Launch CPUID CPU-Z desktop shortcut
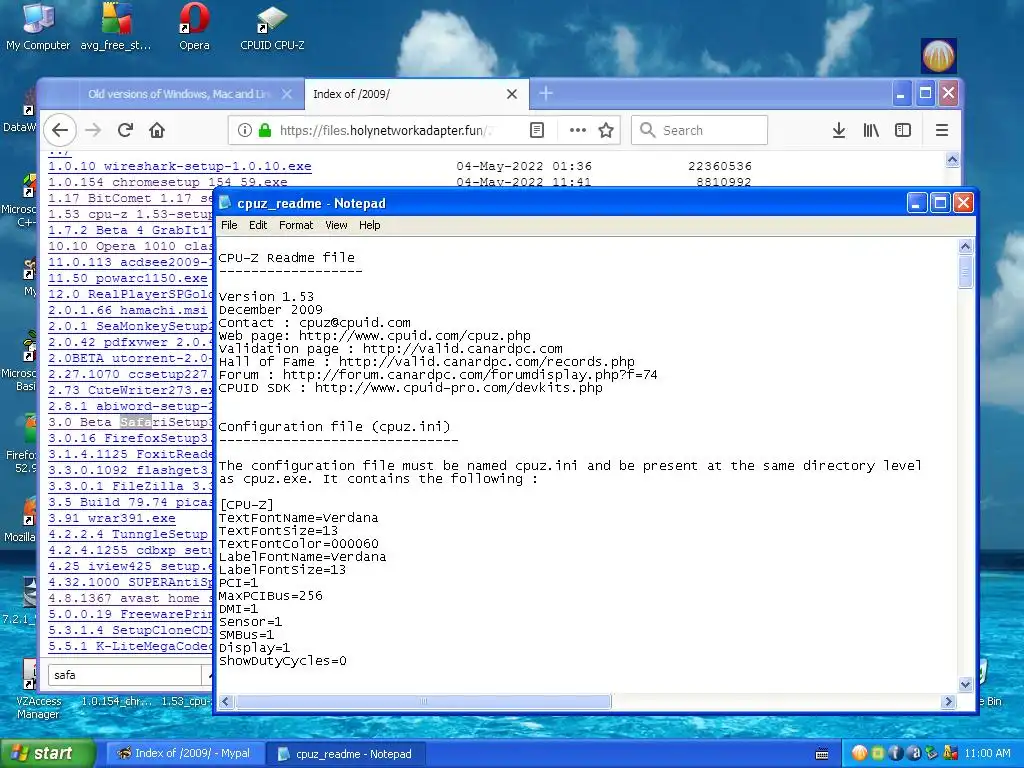This screenshot has width=1024, height=768. click(x=272, y=27)
